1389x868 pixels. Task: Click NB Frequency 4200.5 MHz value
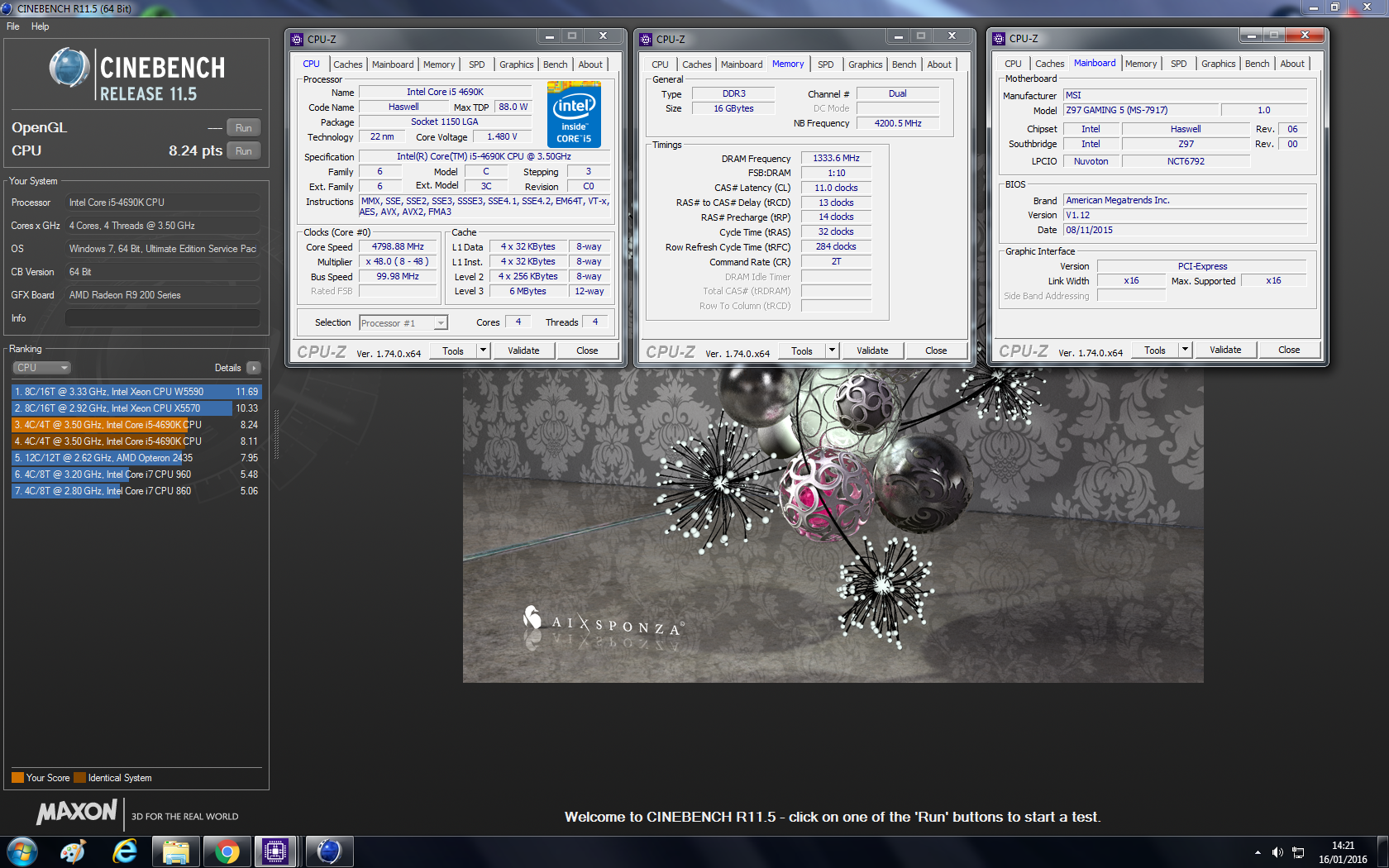(898, 123)
